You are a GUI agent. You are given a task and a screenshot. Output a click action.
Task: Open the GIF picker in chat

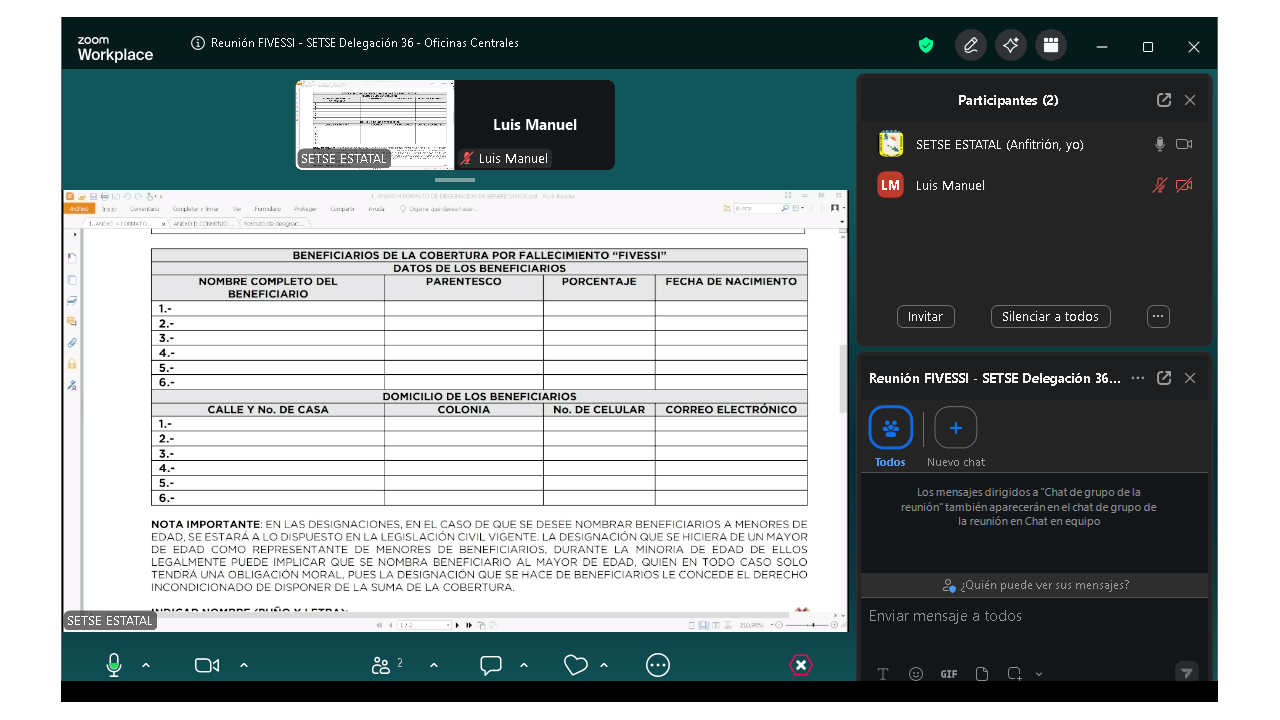coord(949,674)
